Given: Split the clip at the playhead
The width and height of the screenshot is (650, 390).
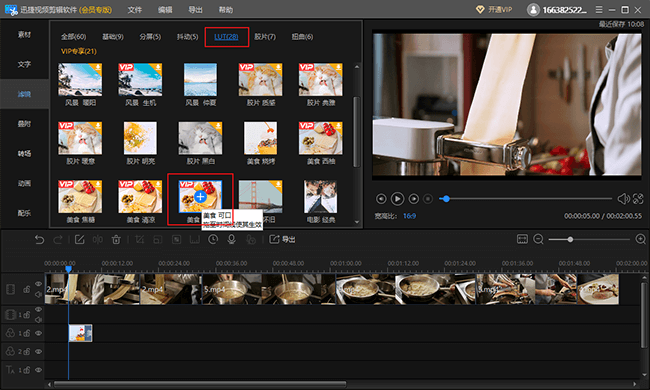Looking at the screenshot, I should pyautogui.click(x=97, y=239).
